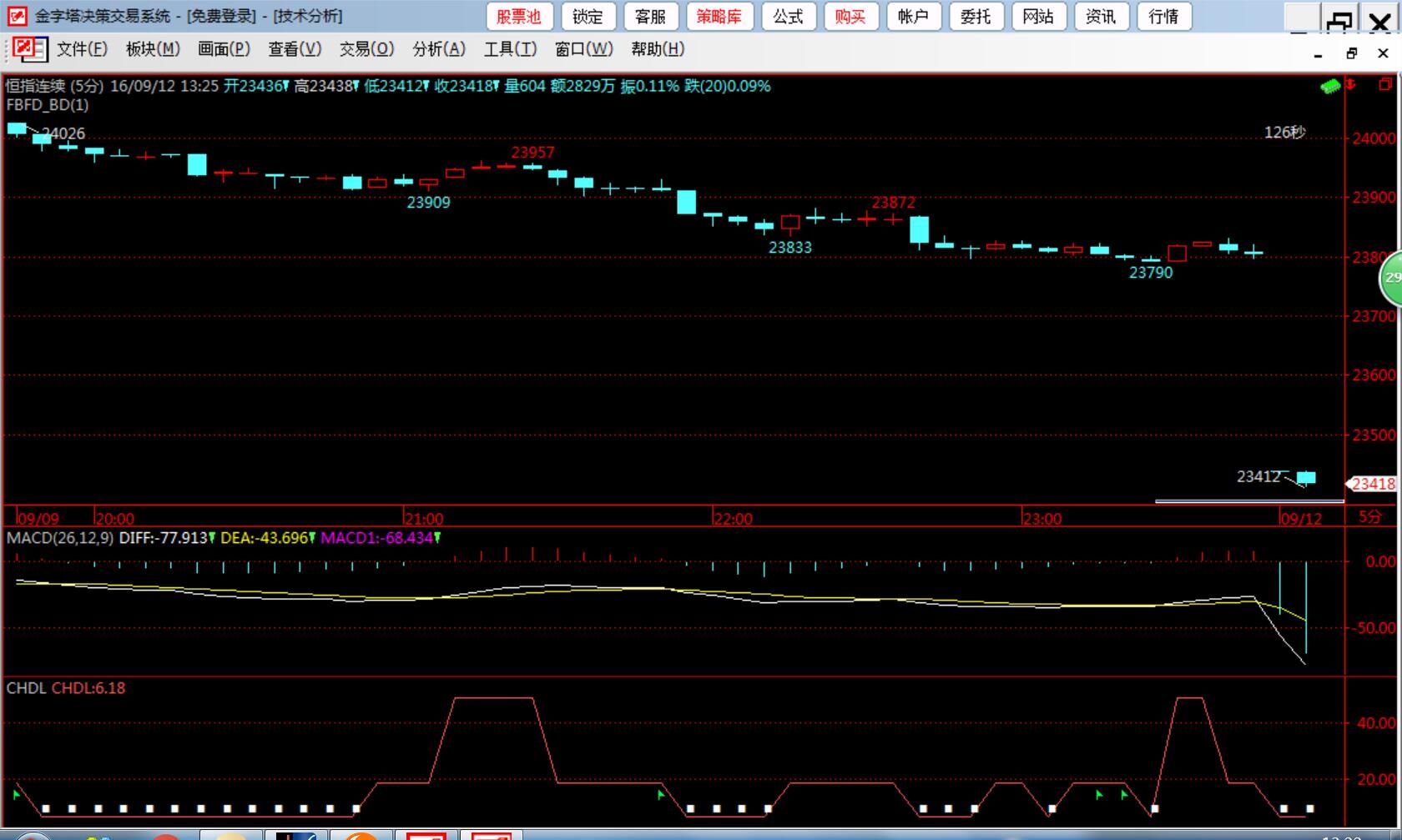Open the 文件(F) menu
Screen dimensions: 1402x840
82,49
